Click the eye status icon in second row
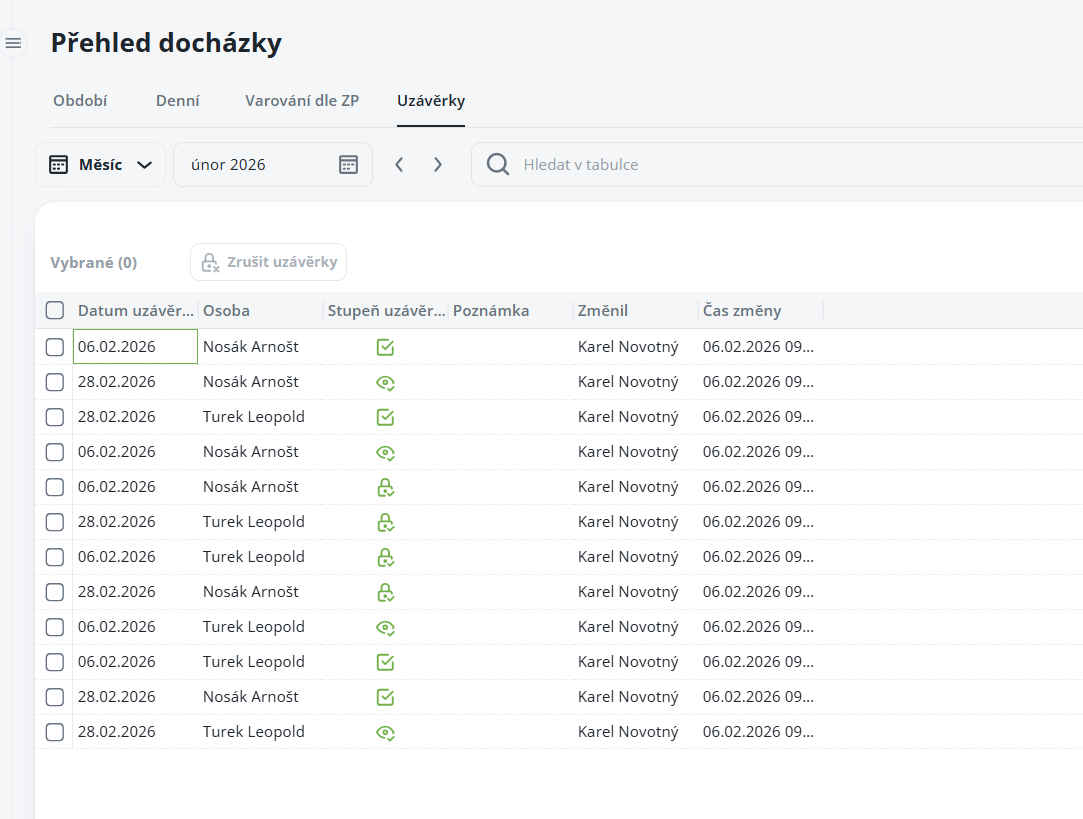Viewport: 1083px width, 819px height. tap(385, 382)
